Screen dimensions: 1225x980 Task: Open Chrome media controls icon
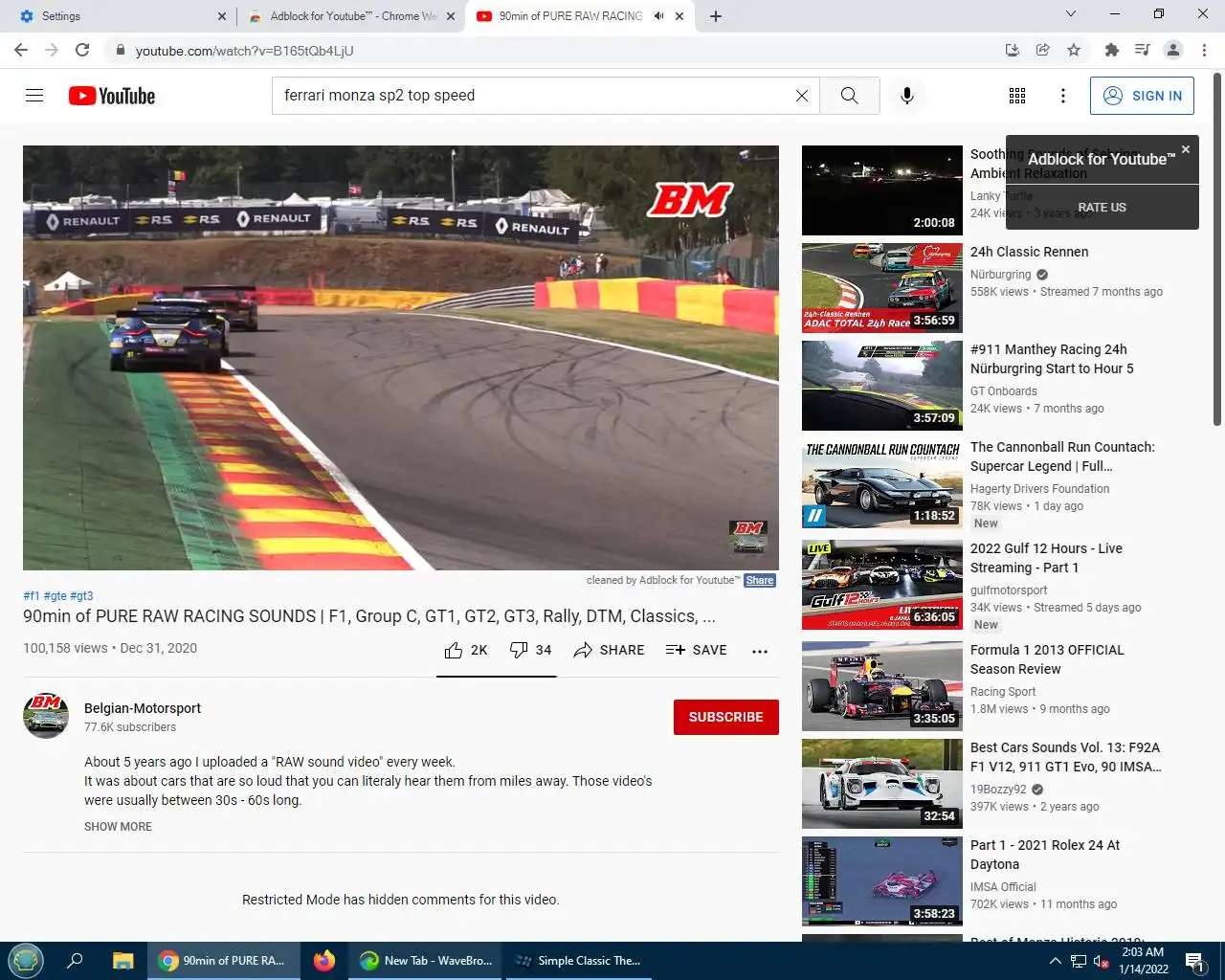click(x=1142, y=50)
